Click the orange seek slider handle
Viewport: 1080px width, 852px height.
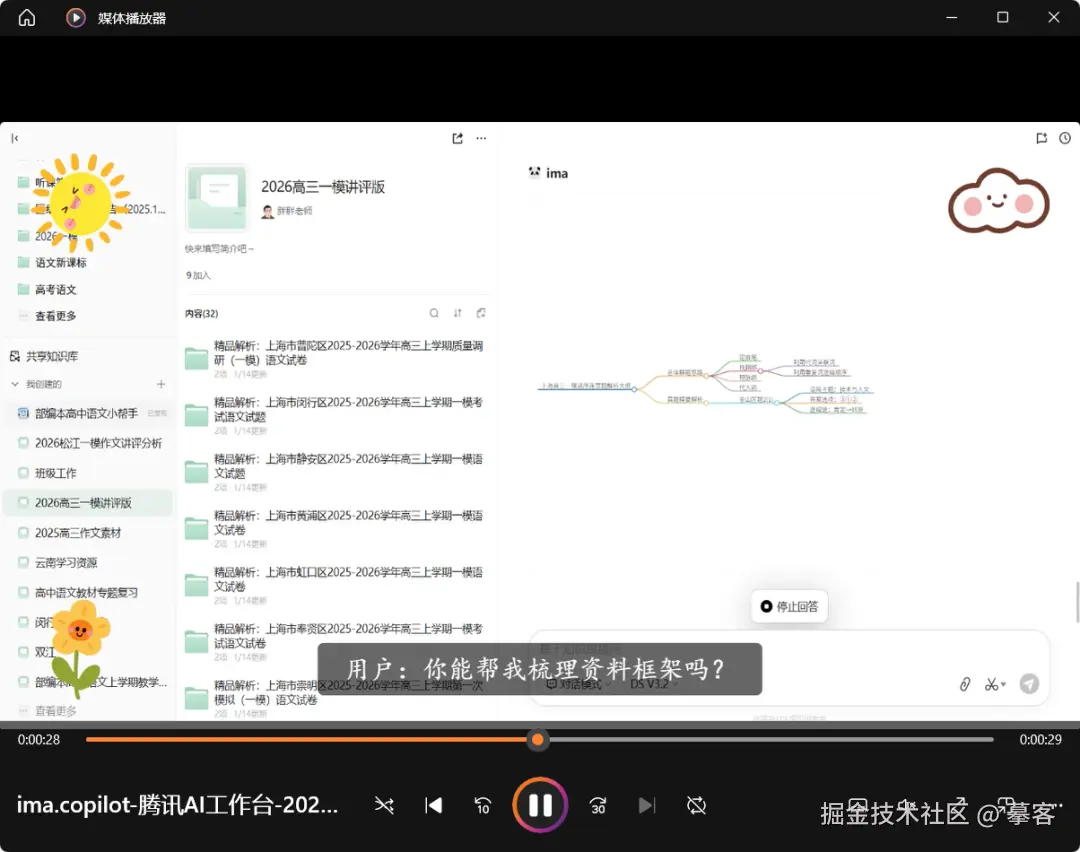pos(538,740)
